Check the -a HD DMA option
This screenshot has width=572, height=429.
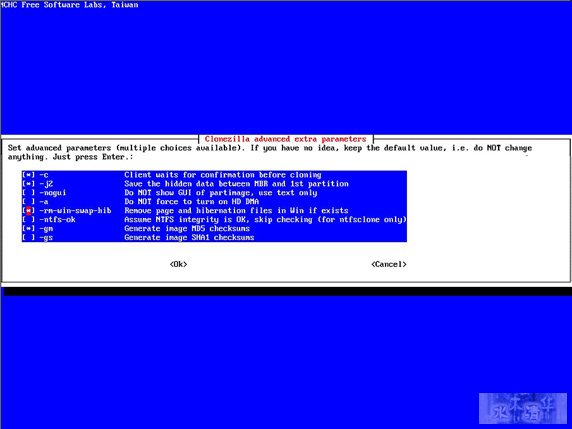pyautogui.click(x=28, y=202)
